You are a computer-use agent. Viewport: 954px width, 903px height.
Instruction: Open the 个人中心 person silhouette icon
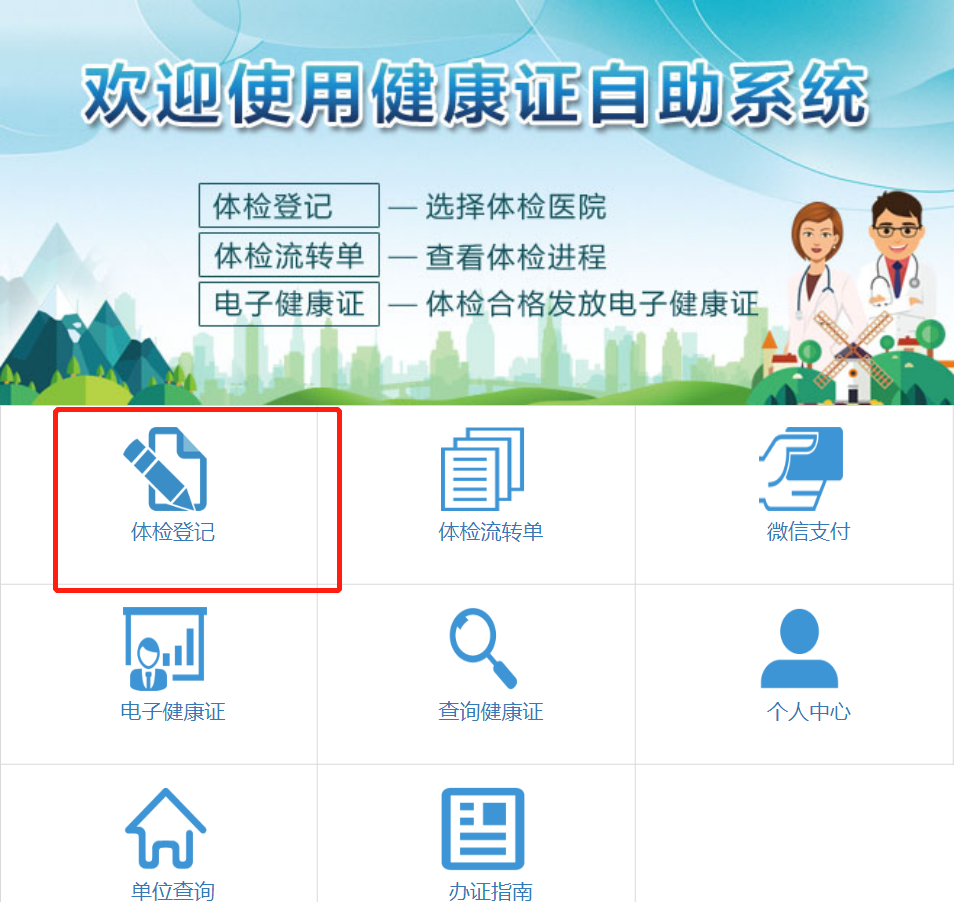pos(799,649)
